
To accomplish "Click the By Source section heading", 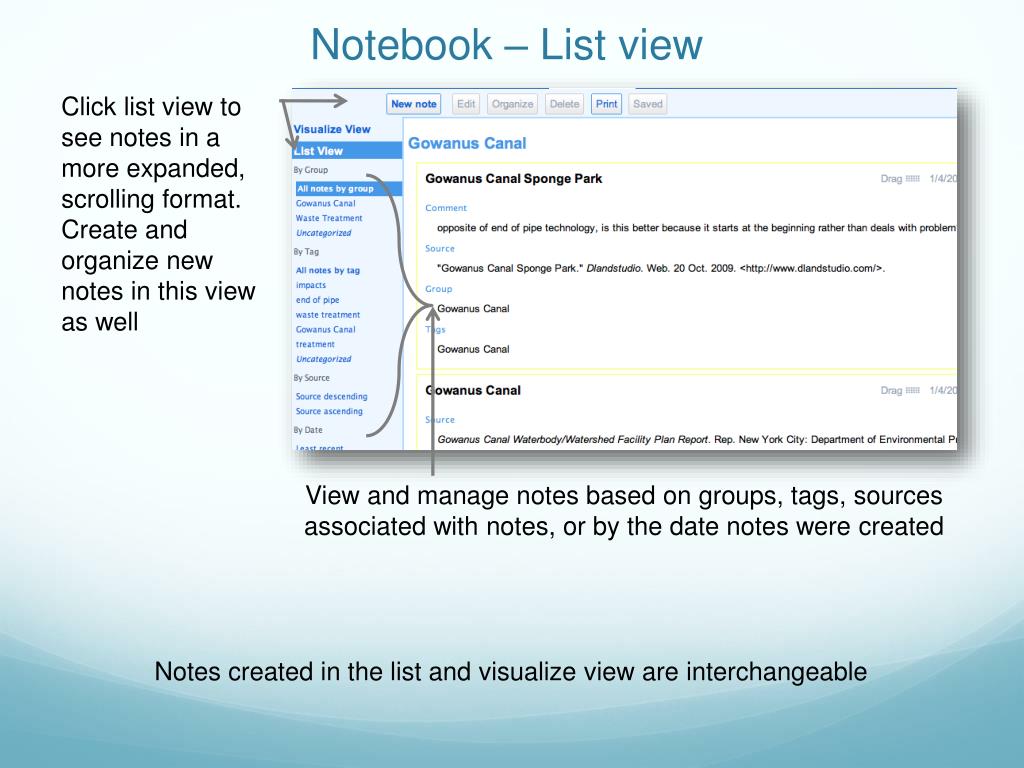I will 312,377.
